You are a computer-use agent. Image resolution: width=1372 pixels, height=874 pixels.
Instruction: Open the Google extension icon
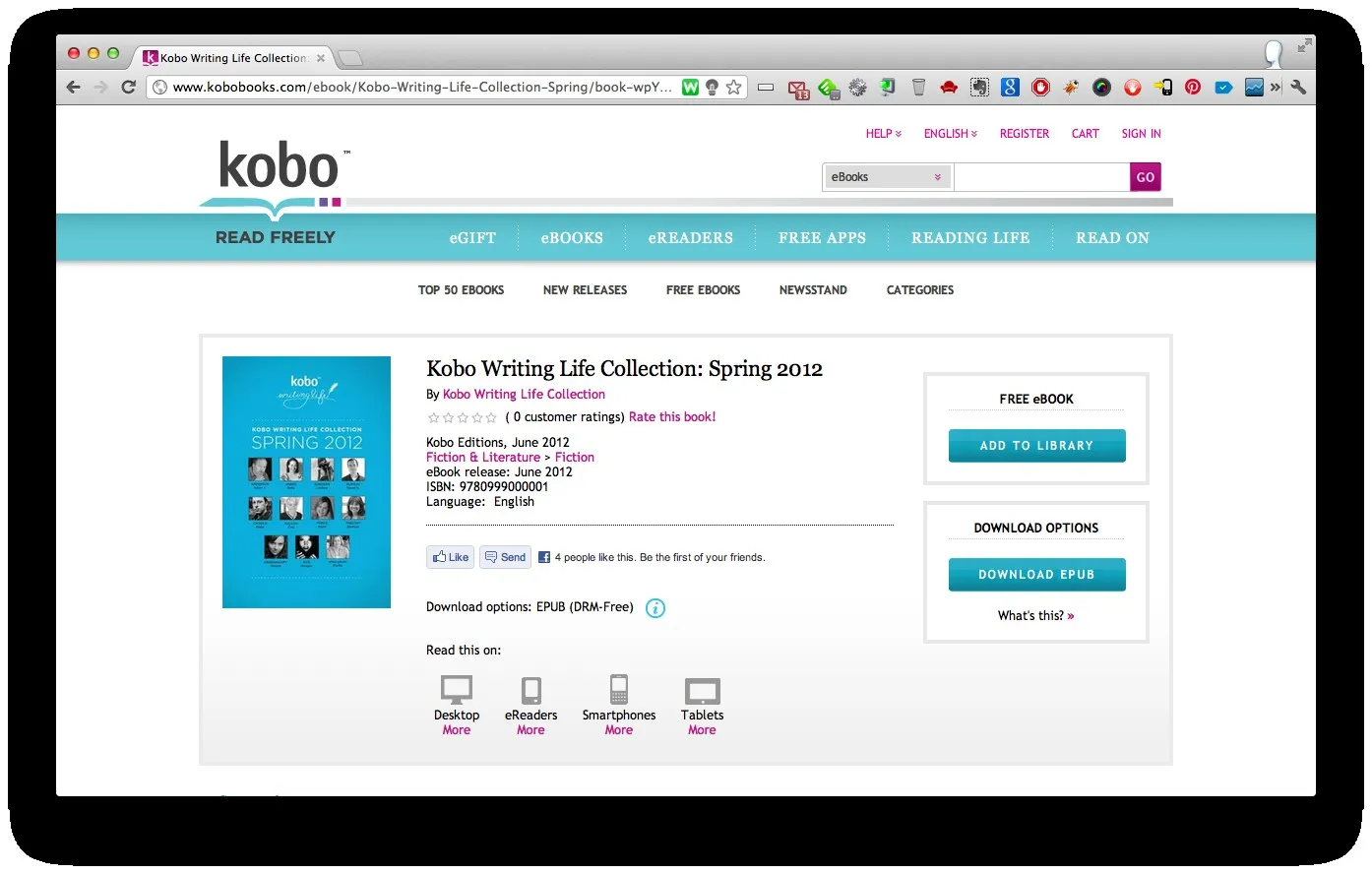pyautogui.click(x=1010, y=88)
